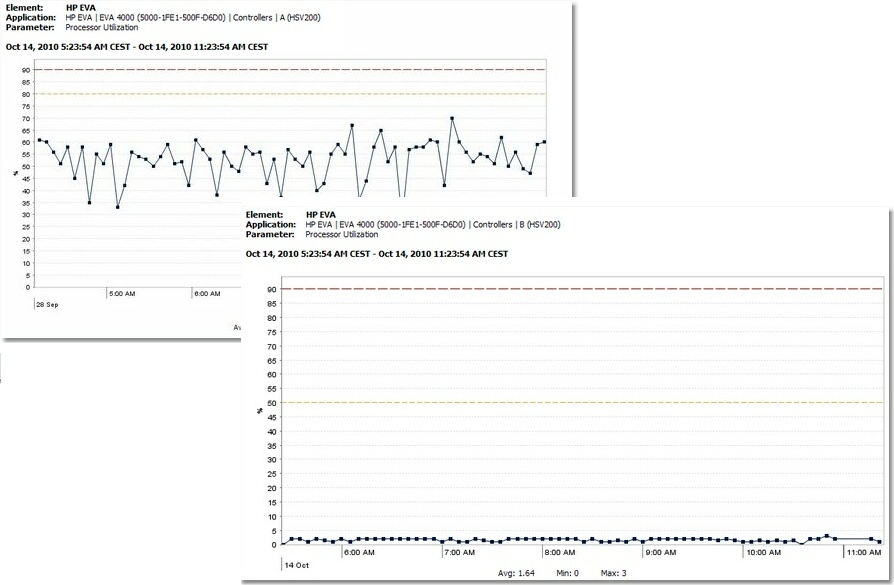This screenshot has width=894, height=585.
Task: Click the '%' y-axis title on Controller B
Action: (x=260, y=410)
